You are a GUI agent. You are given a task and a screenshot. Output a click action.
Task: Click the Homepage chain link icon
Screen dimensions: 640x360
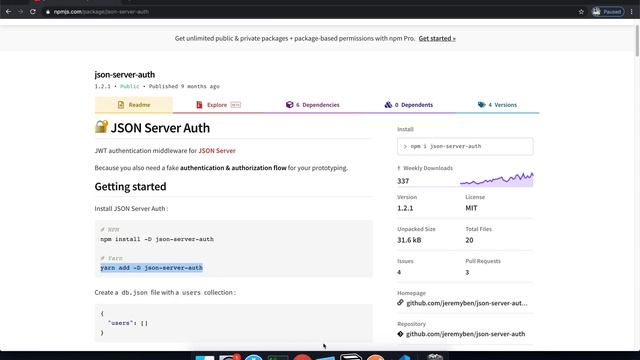[400, 303]
